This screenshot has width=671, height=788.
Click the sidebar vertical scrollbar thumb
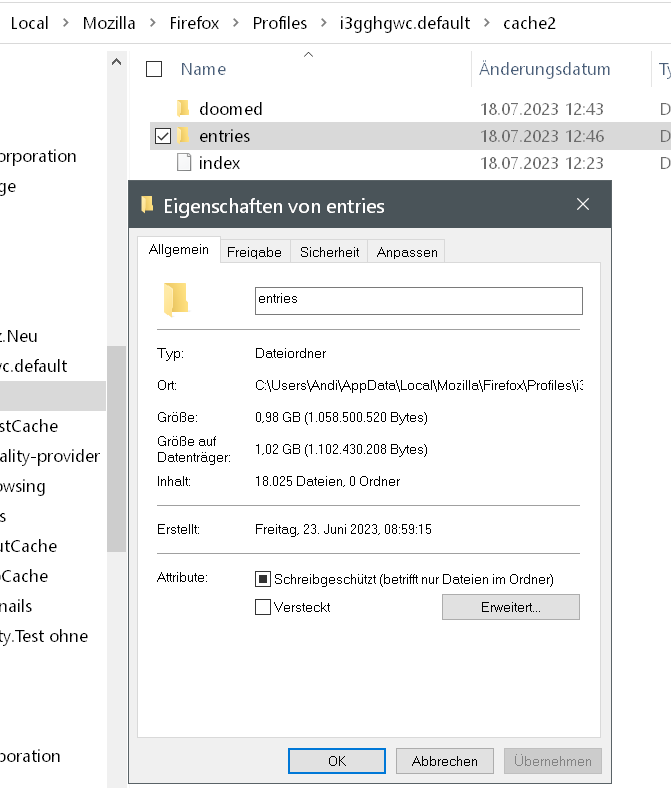point(118,448)
